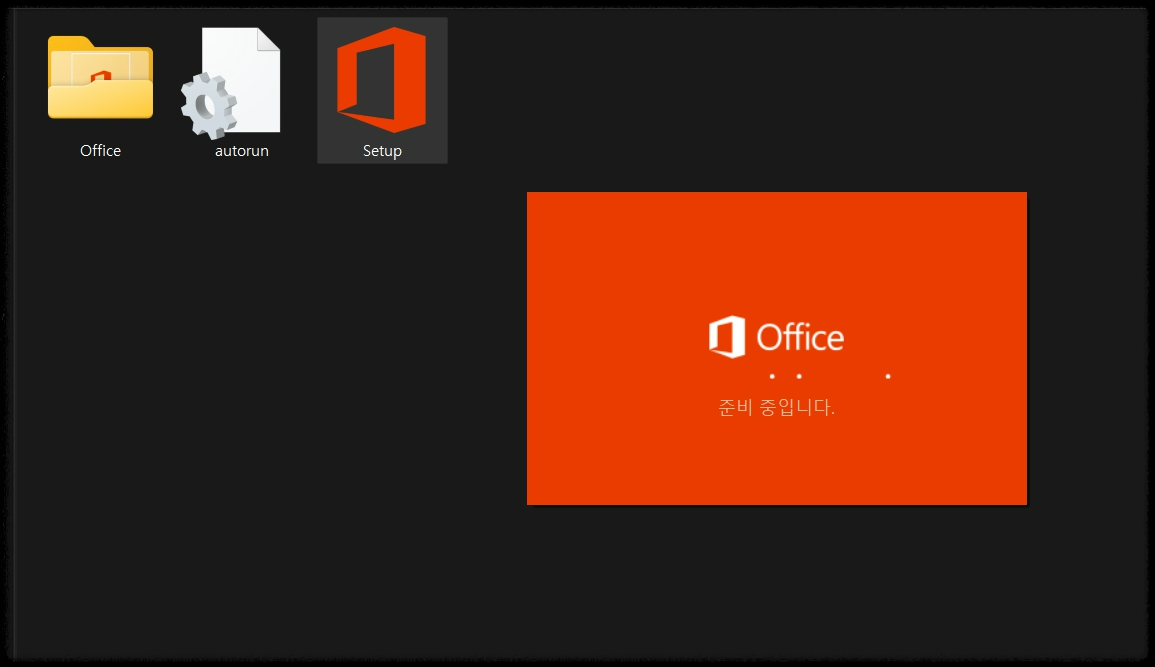Select the autorun file icon
Image resolution: width=1155 pixels, height=667 pixels.
(231, 83)
